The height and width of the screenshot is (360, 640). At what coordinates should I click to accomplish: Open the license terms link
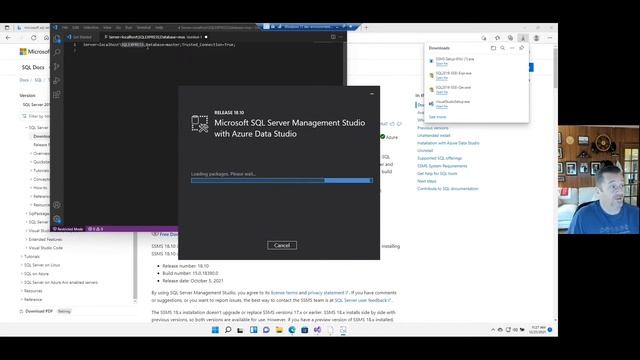(x=284, y=293)
